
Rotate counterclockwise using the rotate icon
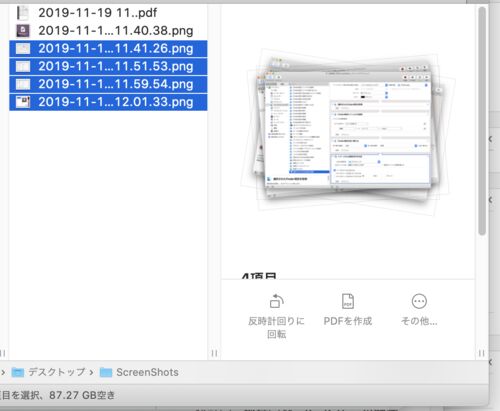276,301
